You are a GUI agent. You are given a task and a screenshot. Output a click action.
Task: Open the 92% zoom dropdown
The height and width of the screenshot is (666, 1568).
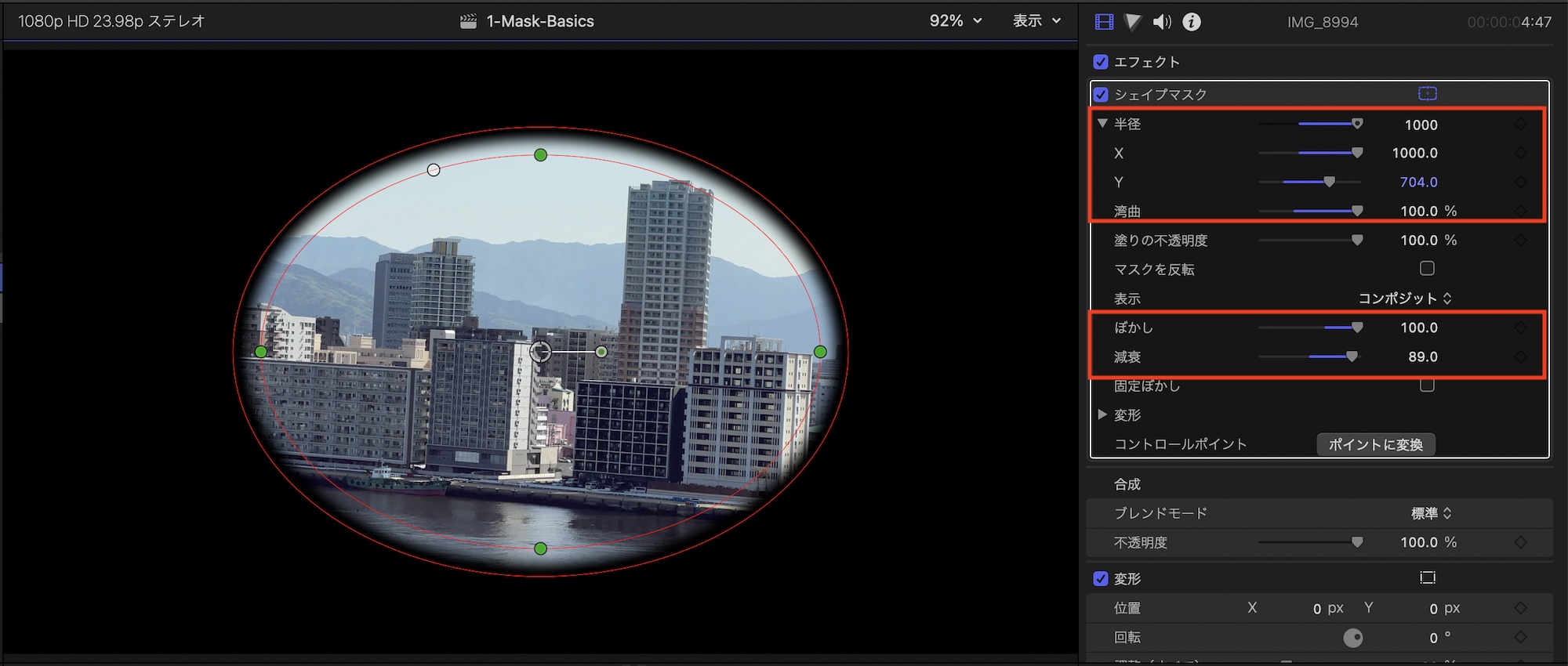[955, 21]
